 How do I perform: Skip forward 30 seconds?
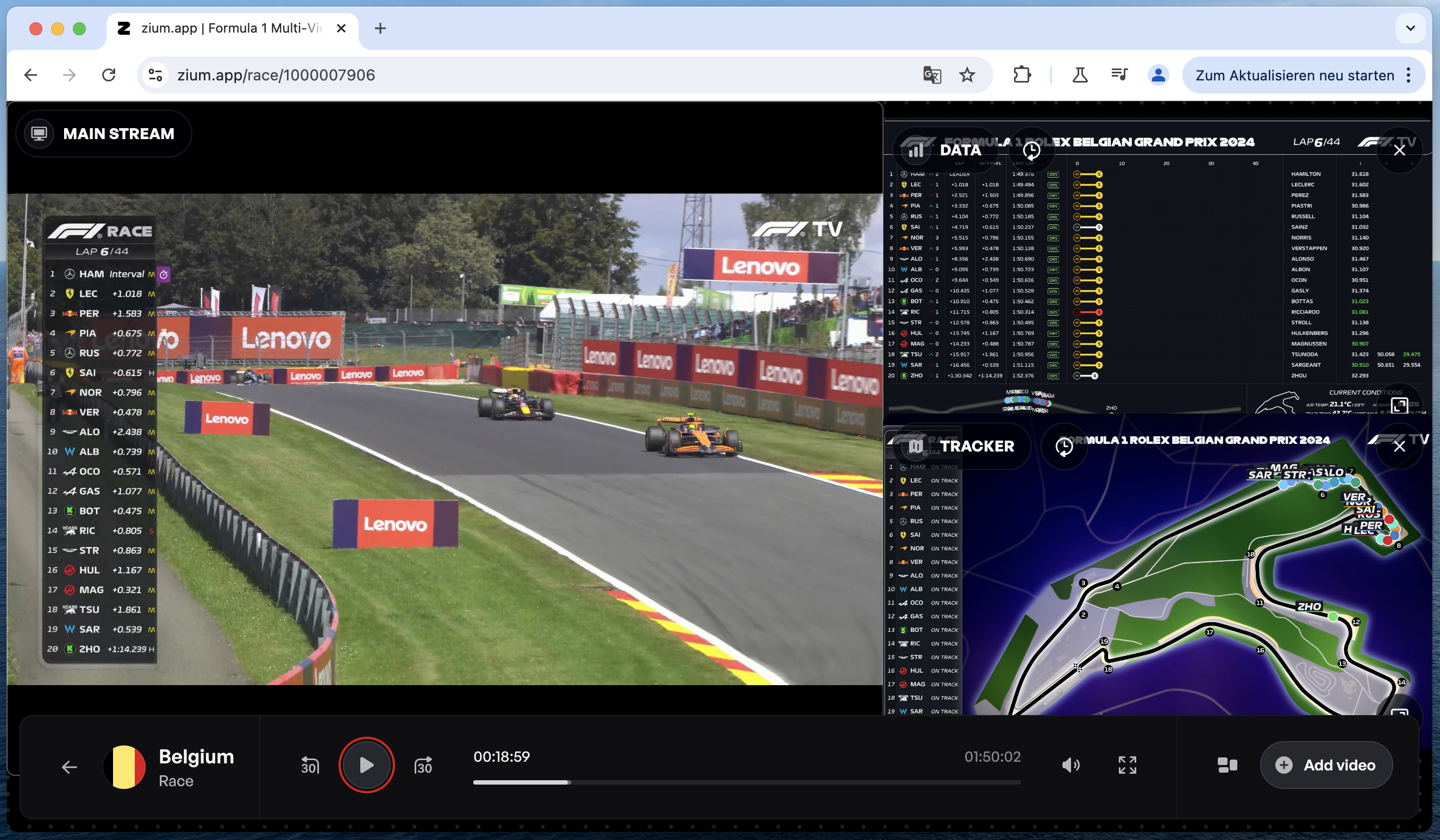pyautogui.click(x=423, y=765)
